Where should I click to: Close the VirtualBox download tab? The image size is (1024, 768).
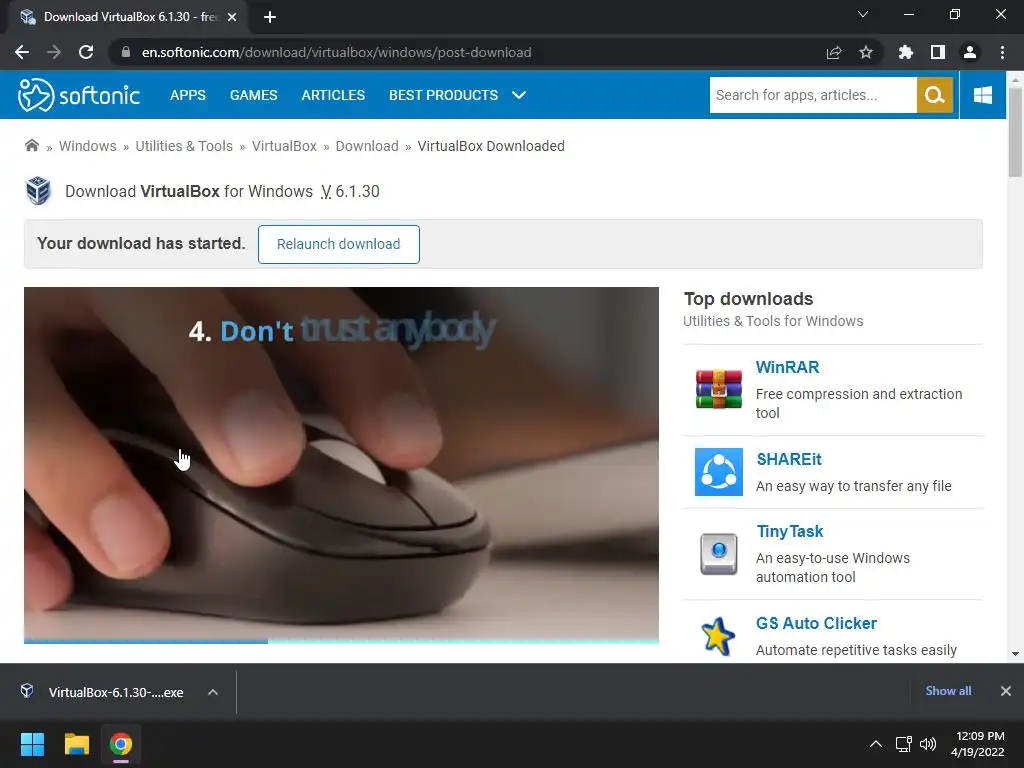(232, 17)
